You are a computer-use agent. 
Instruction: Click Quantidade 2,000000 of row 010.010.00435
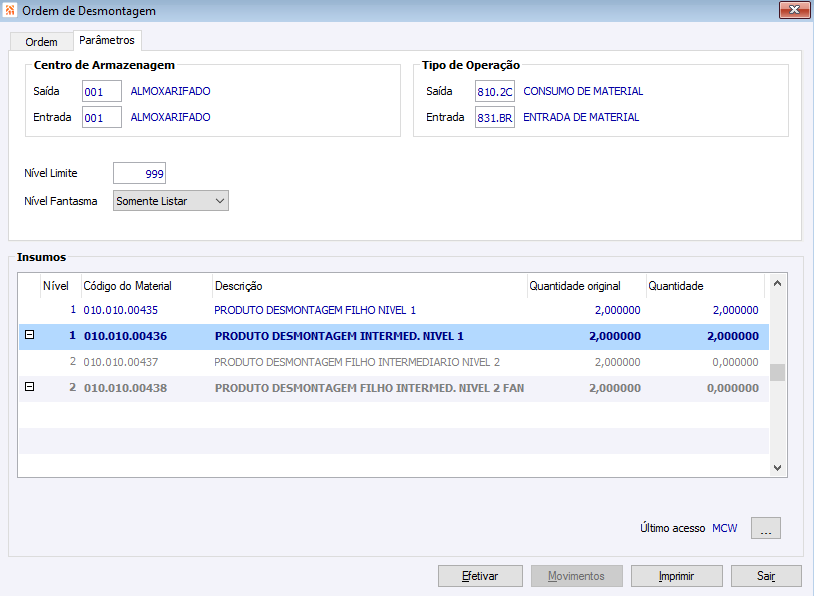pyautogui.click(x=735, y=310)
